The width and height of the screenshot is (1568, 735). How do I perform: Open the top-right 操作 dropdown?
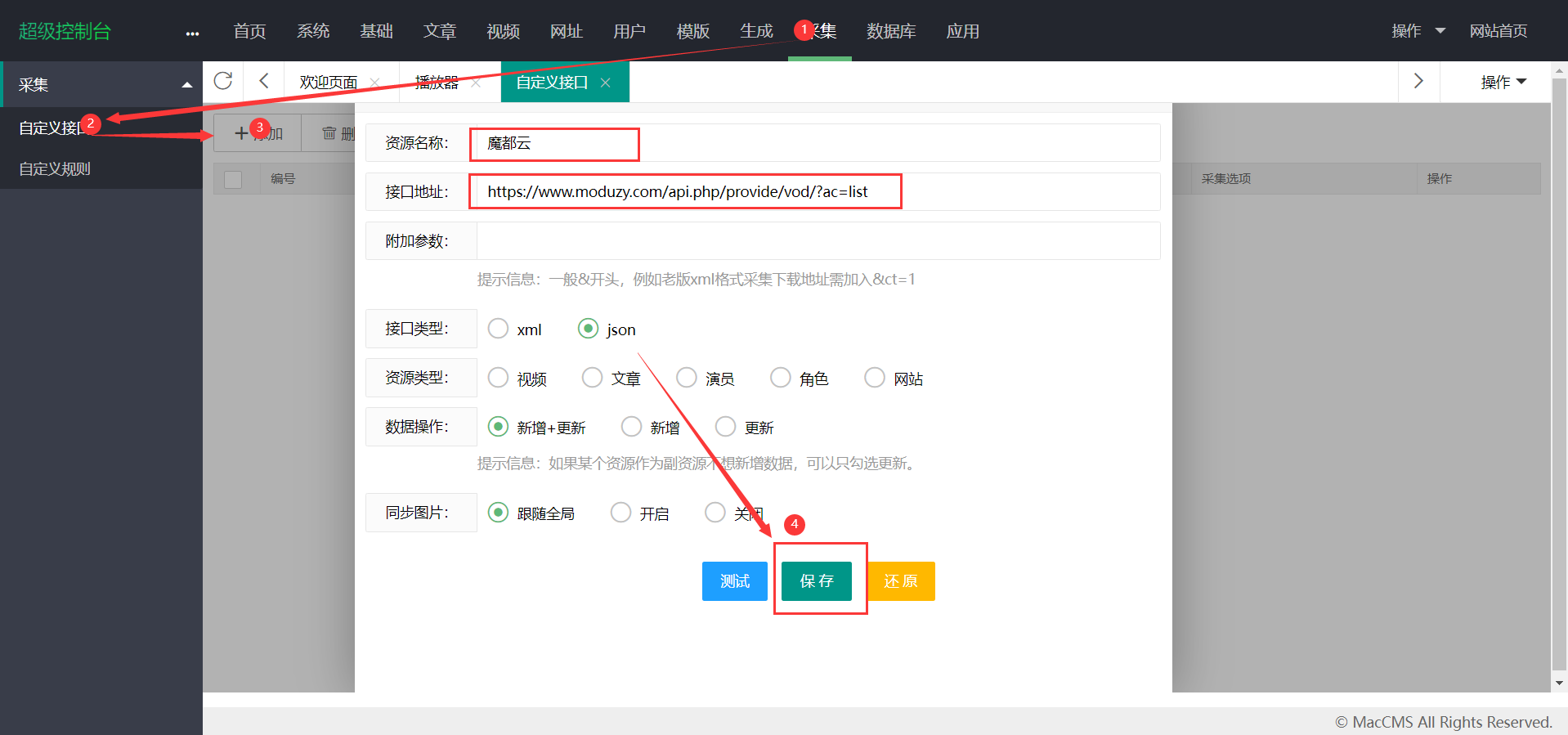(x=1418, y=31)
